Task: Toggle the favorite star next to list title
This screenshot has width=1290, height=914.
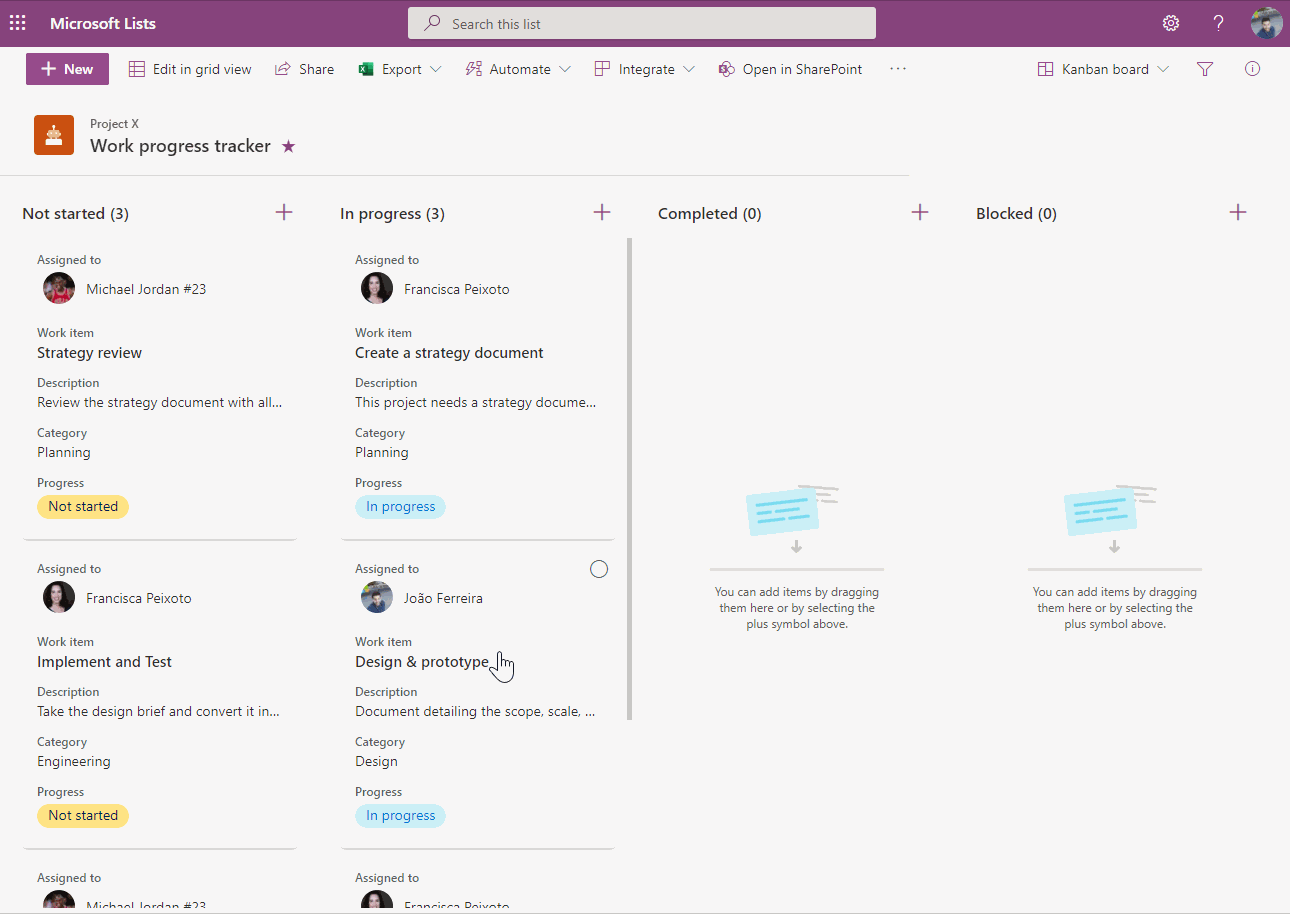Action: point(288,146)
